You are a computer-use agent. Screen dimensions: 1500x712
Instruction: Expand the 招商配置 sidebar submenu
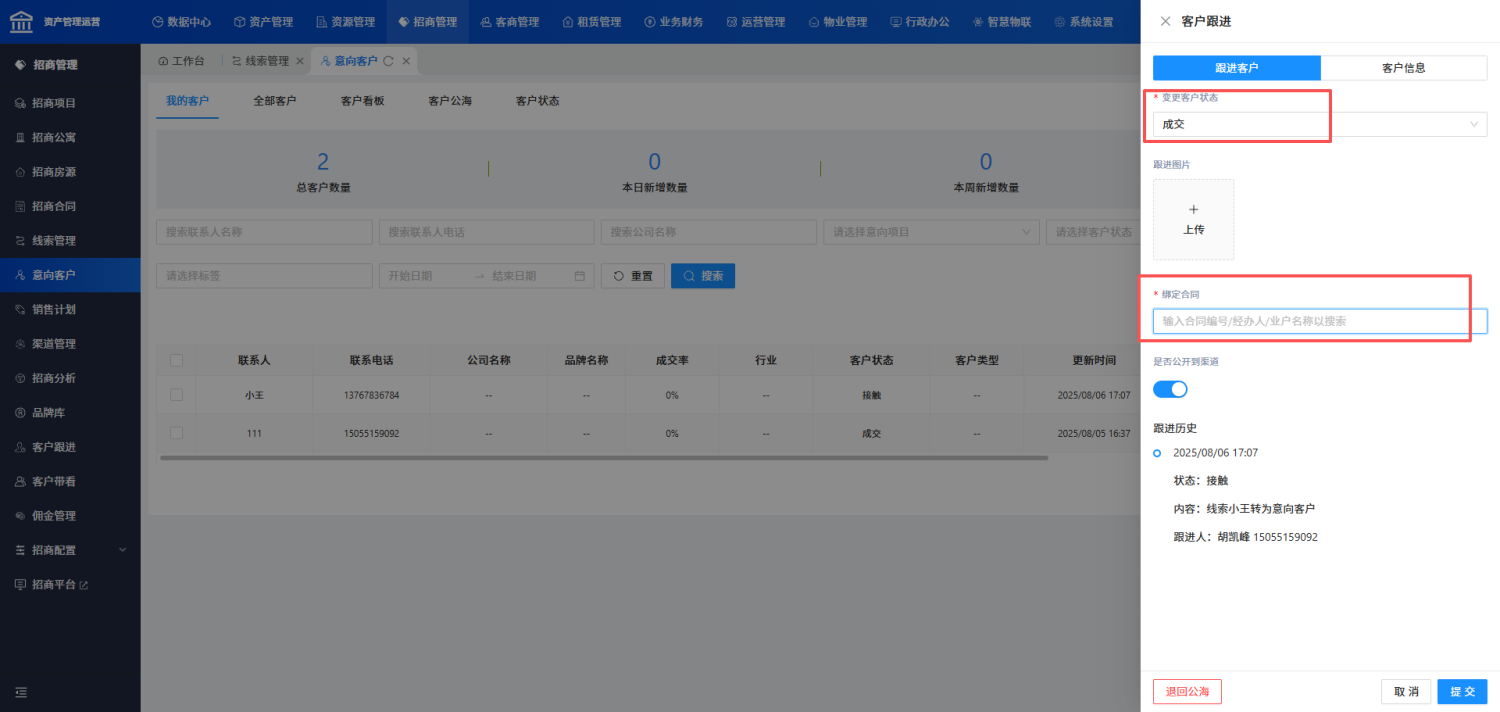tap(70, 550)
